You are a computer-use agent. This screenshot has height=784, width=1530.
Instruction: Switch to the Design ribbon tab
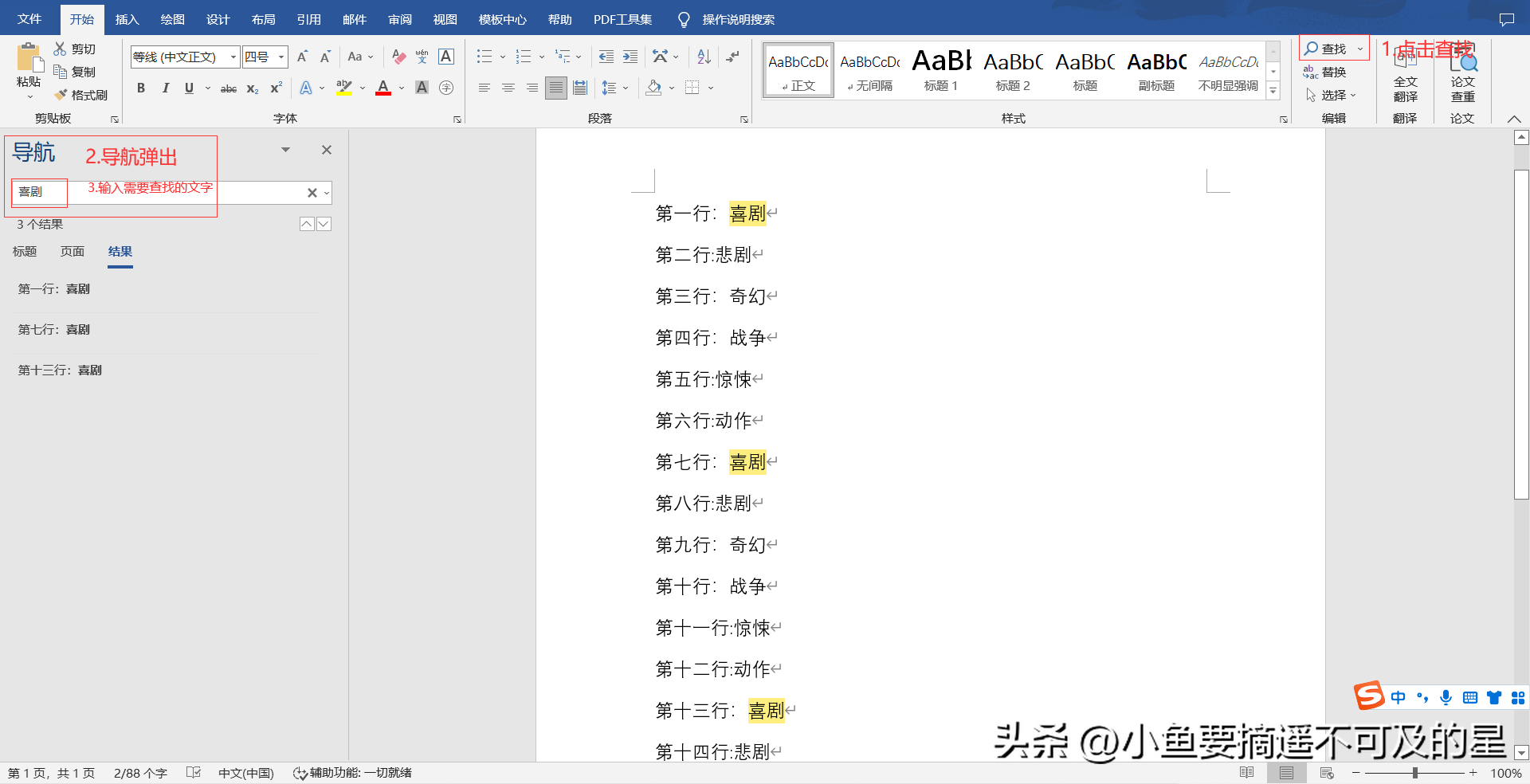click(218, 19)
